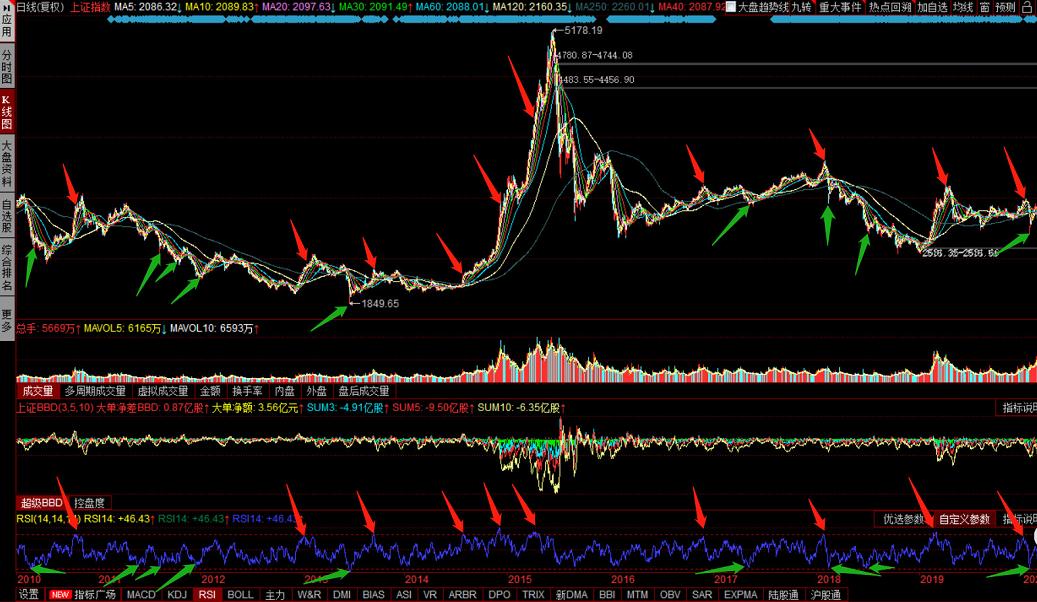Click 加自选 to add to watchlist
Screen dimensions: 1037x602
pyautogui.click(x=932, y=7)
